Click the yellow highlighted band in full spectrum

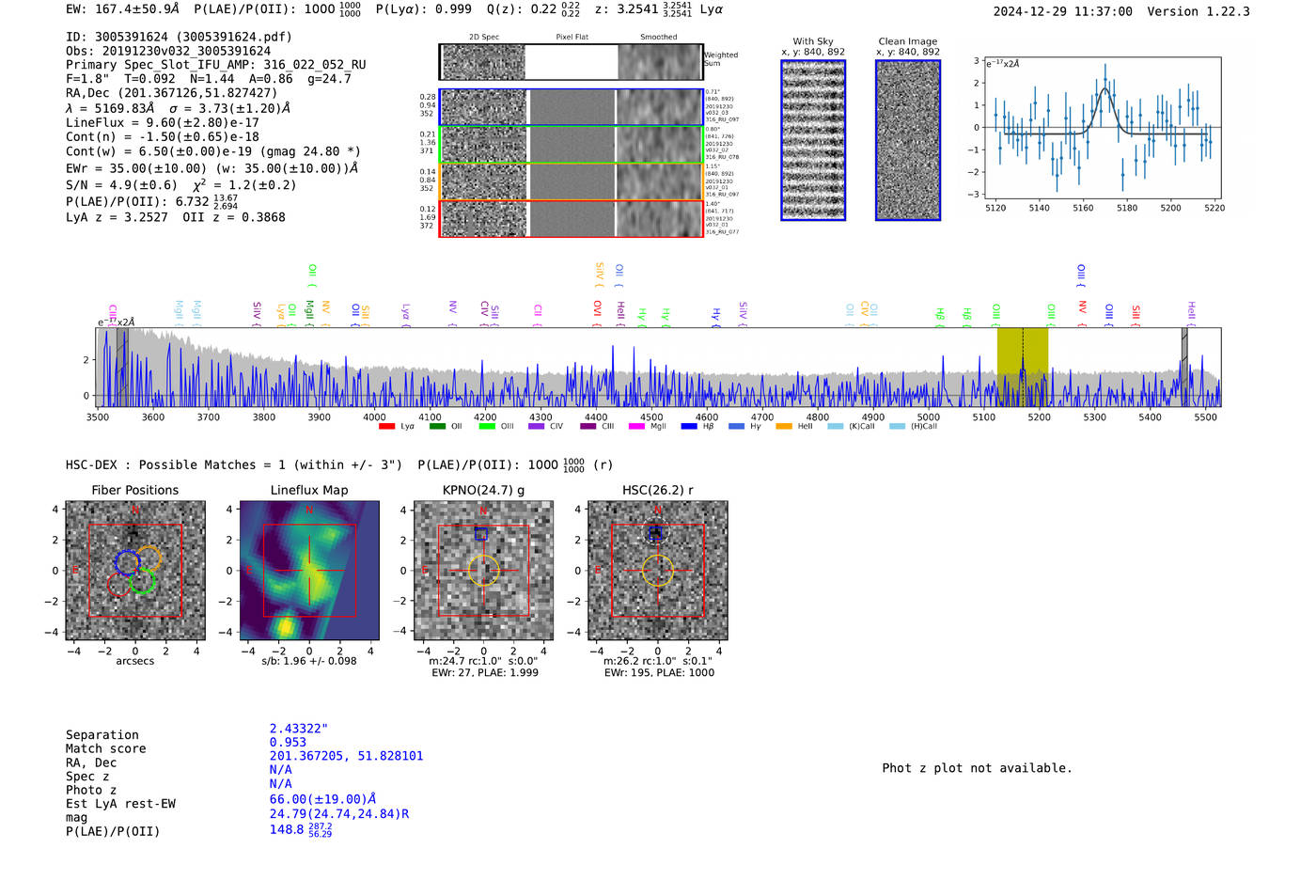pyautogui.click(x=1023, y=367)
